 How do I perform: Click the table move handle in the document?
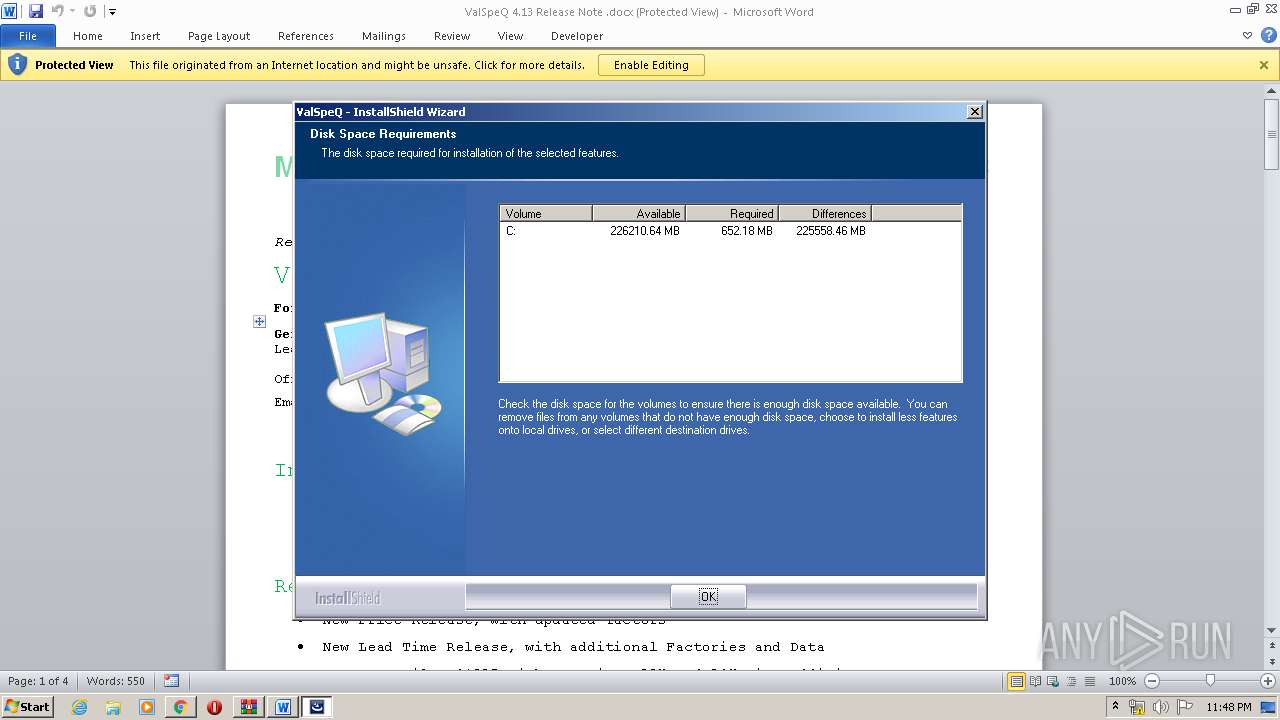click(x=259, y=322)
